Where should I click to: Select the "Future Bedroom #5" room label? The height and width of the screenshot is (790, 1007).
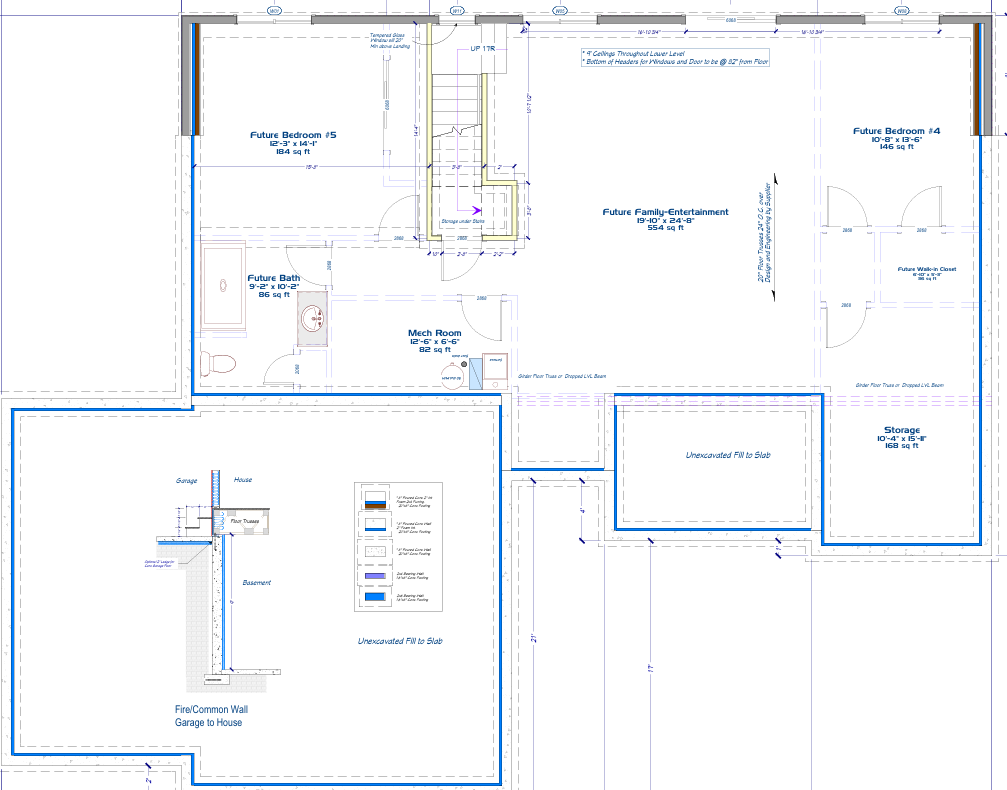coord(293,135)
